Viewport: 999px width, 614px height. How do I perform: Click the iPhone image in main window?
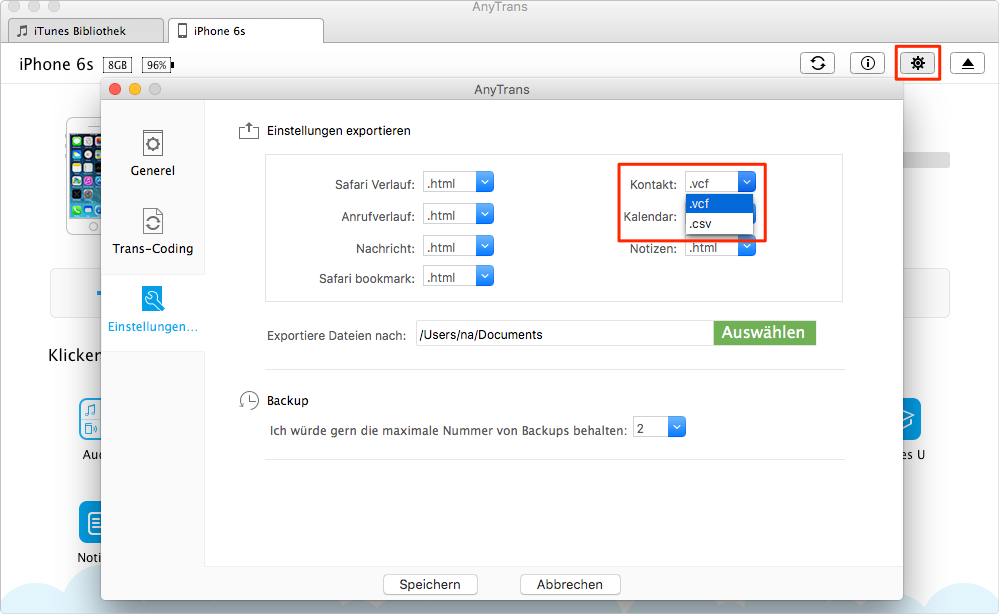[x=84, y=176]
